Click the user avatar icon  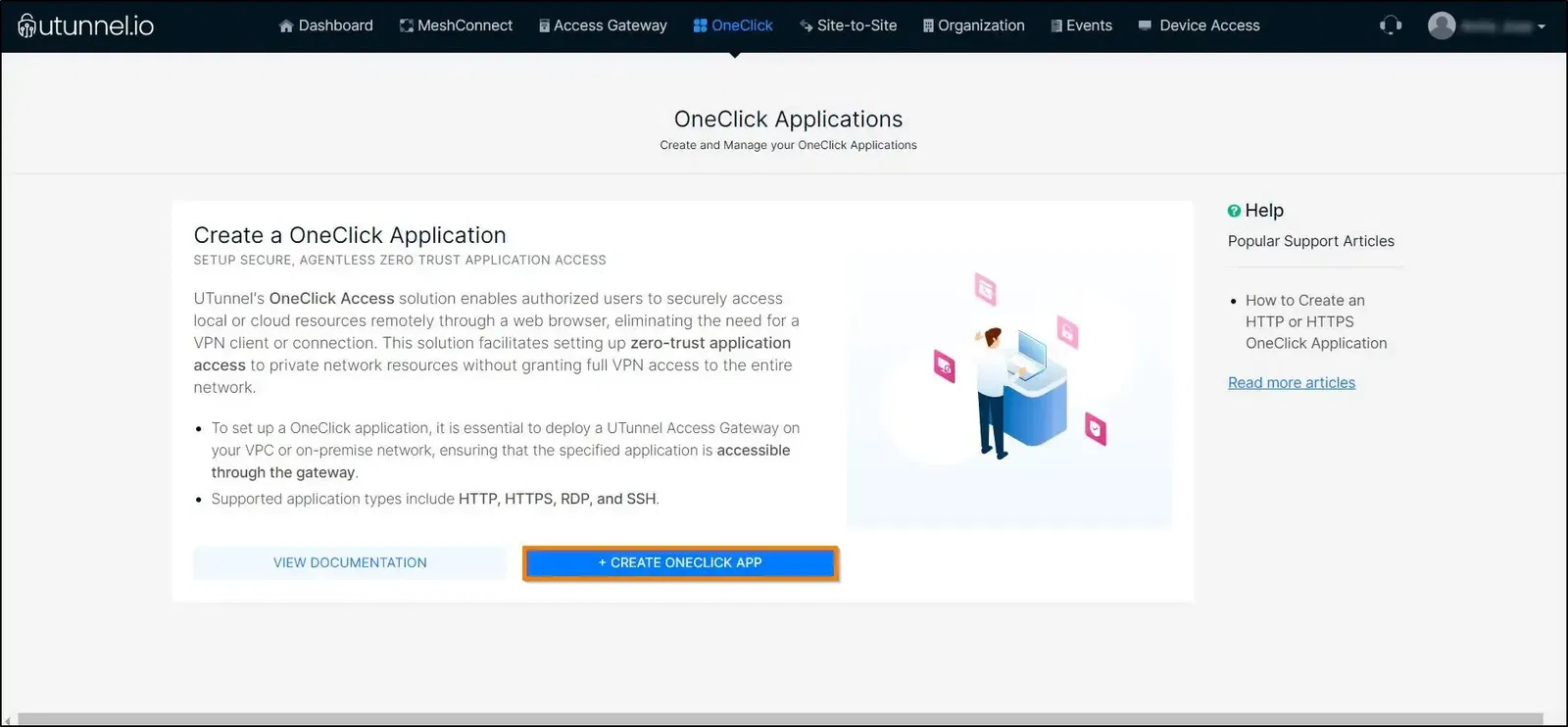[x=1442, y=25]
